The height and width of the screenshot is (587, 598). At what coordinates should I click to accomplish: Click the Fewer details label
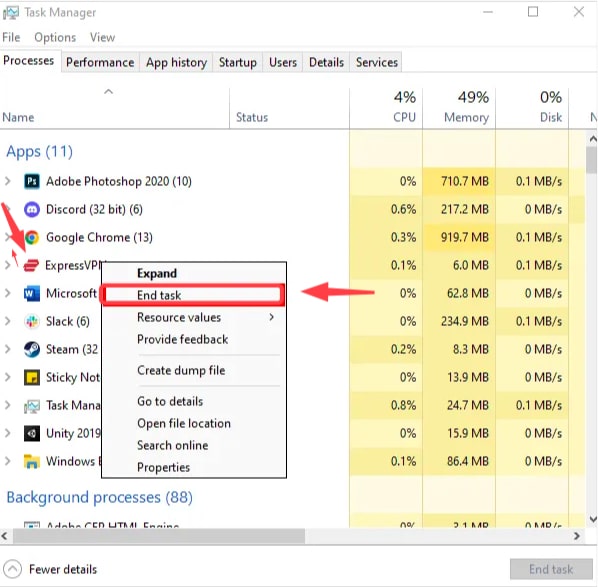tap(63, 569)
